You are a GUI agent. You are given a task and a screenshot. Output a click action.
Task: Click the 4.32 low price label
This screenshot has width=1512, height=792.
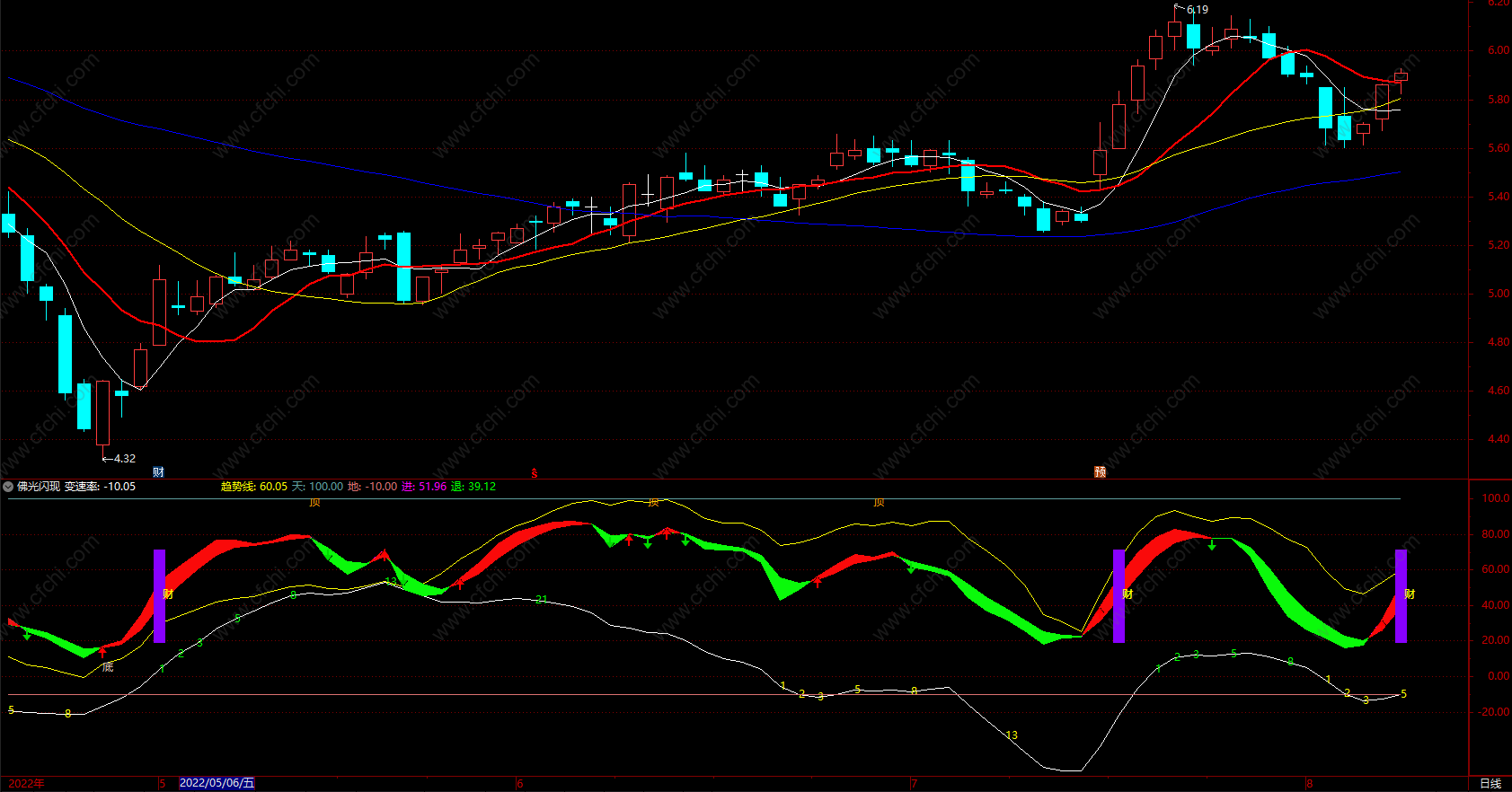(x=125, y=459)
